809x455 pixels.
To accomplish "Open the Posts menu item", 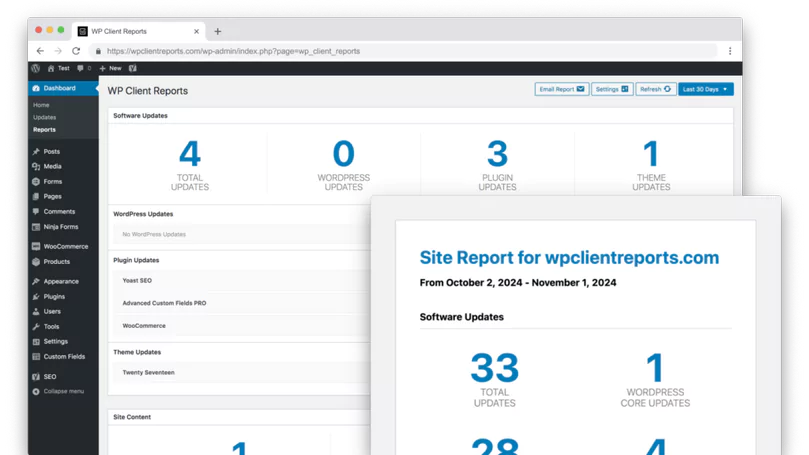I will (x=52, y=152).
